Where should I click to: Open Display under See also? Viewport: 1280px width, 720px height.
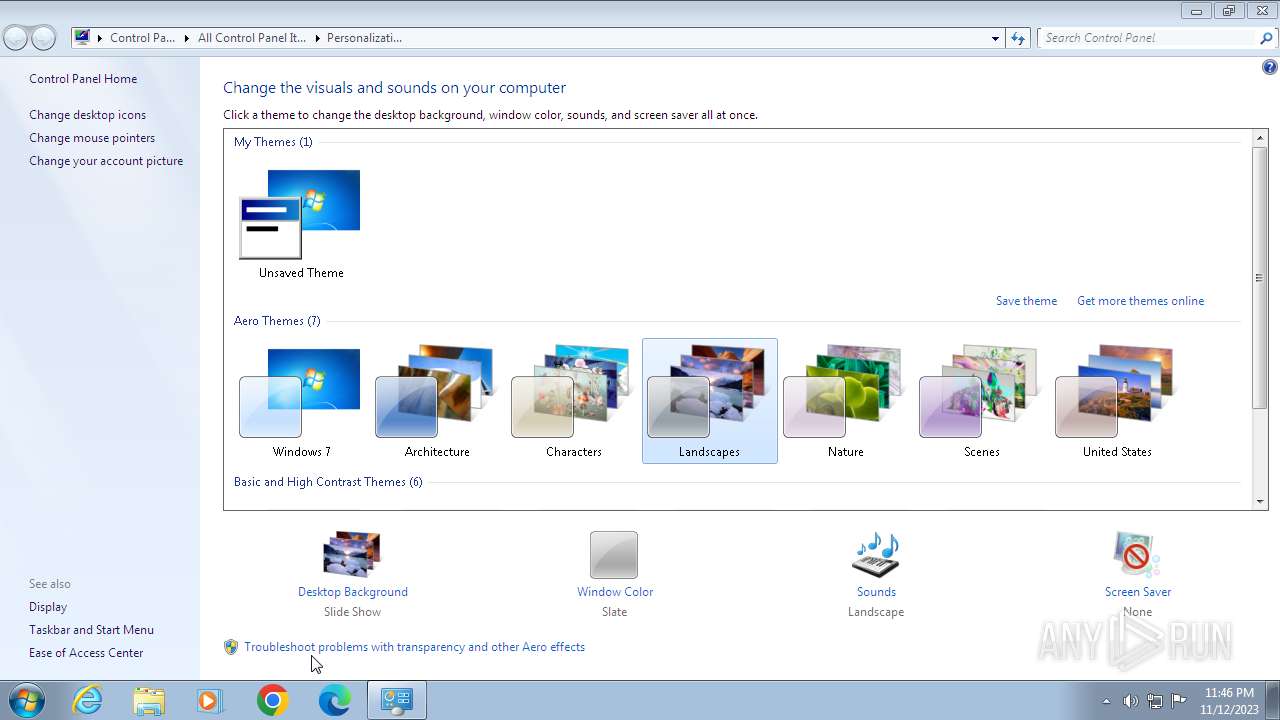pos(48,607)
